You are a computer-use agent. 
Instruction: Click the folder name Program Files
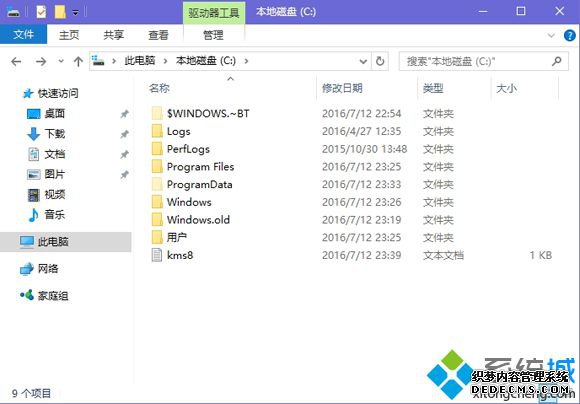200,167
